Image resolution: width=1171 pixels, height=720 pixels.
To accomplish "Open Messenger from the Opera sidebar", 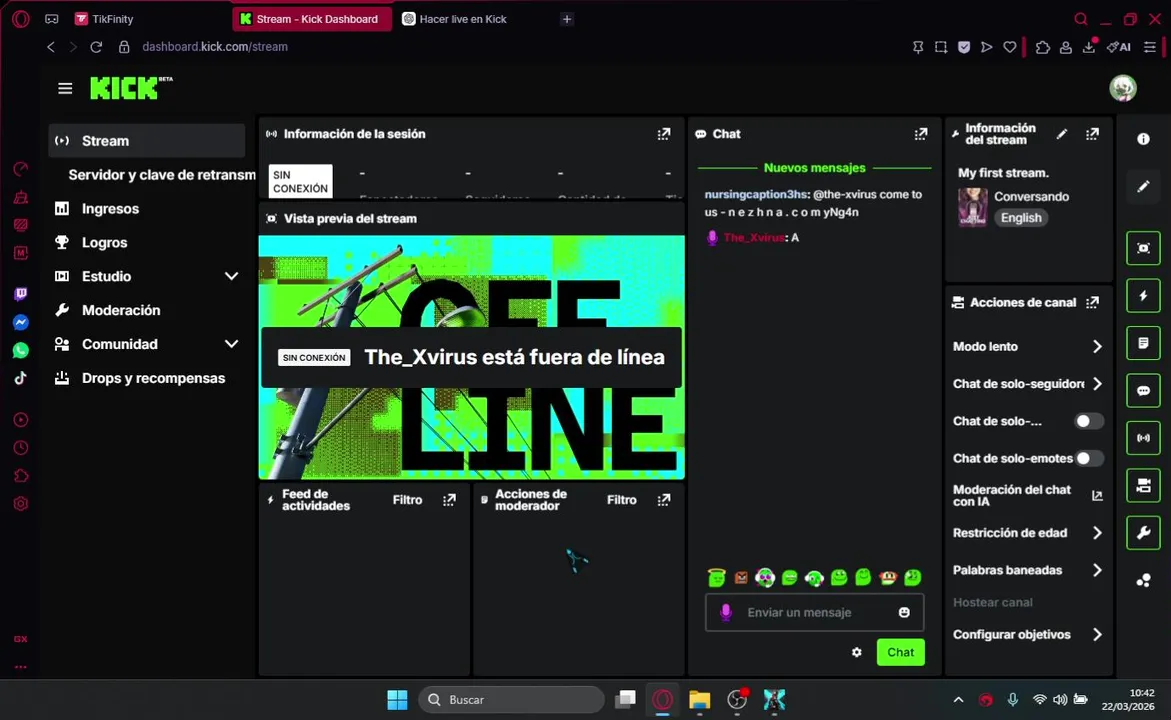I will coord(21,322).
